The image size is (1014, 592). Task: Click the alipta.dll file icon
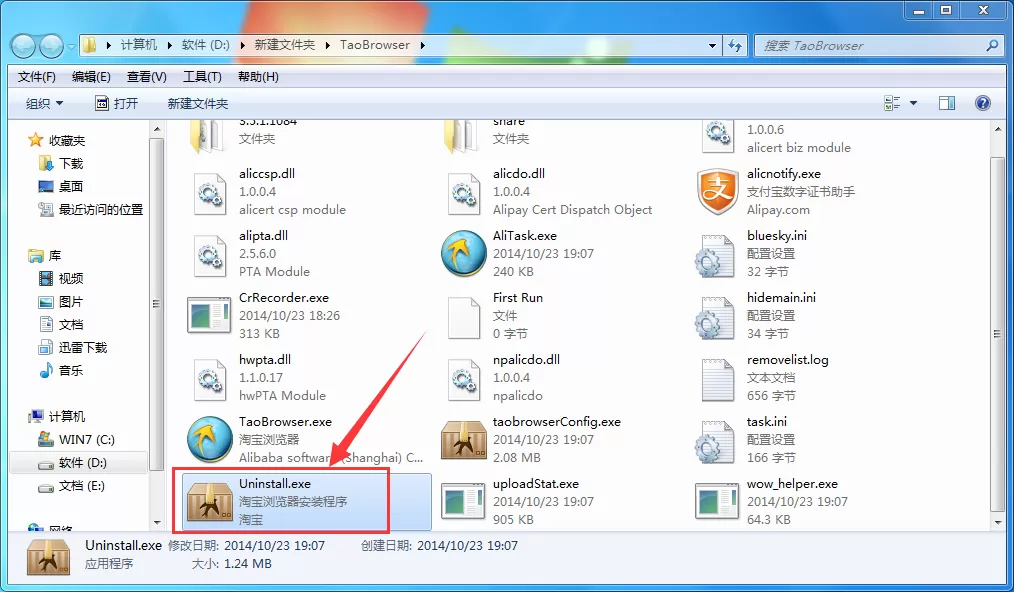pos(210,255)
